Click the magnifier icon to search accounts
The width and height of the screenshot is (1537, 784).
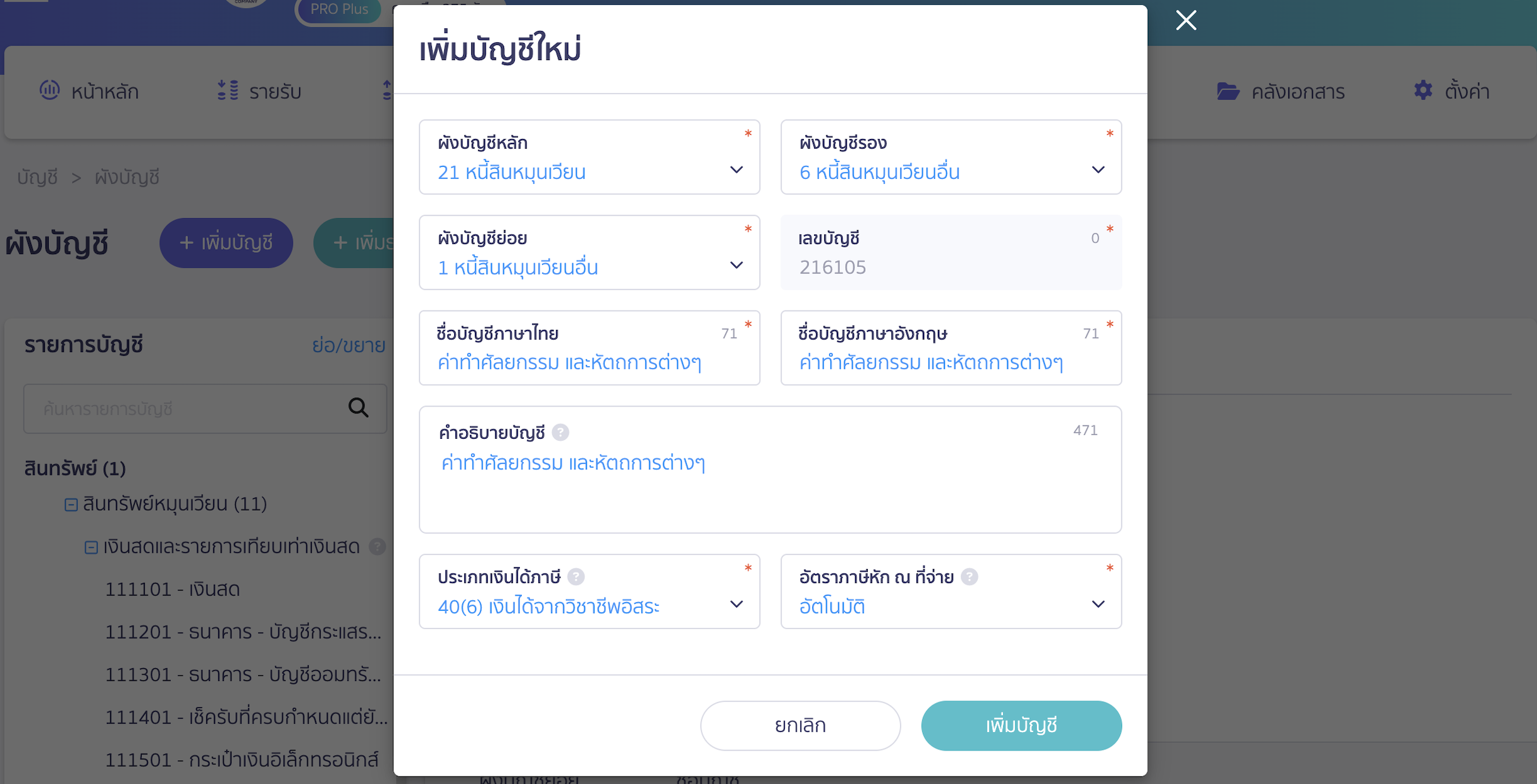coord(358,408)
